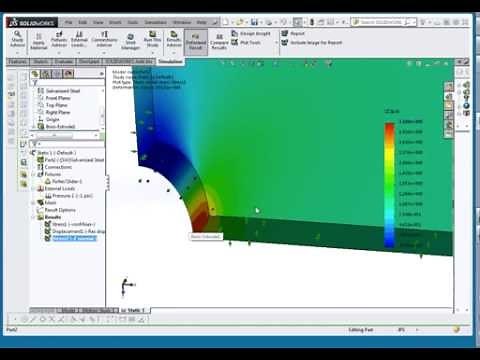Open dropdown under Fixtures Advisor
Image resolution: width=480 pixels, height=360 pixels.
[59, 53]
